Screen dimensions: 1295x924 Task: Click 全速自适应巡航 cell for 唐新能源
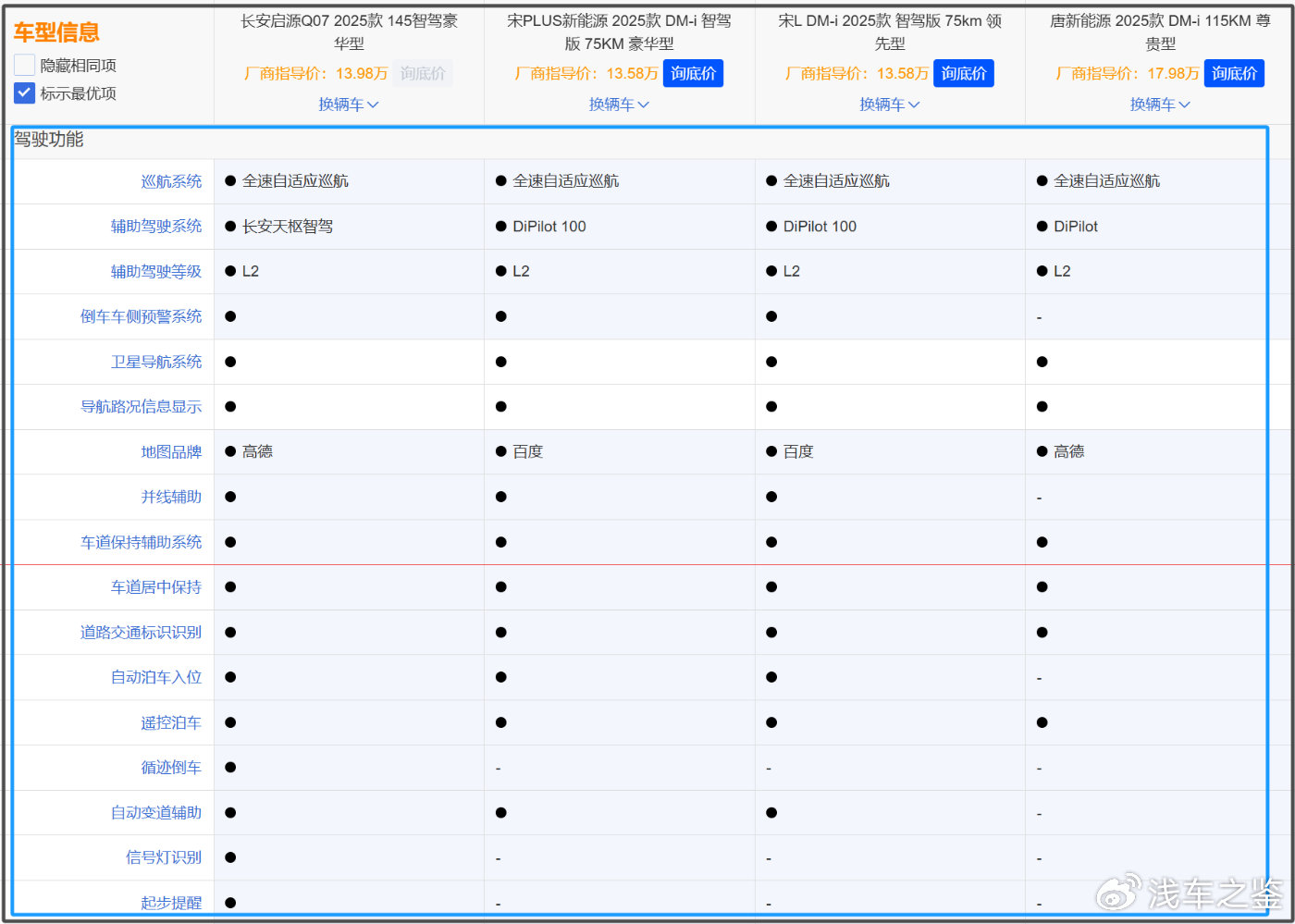pos(1106,181)
